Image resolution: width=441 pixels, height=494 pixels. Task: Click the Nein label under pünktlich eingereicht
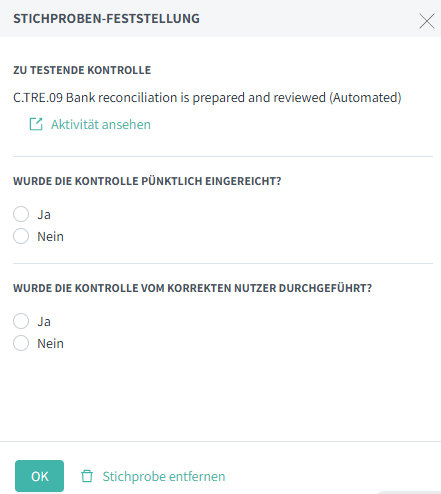[x=50, y=236]
